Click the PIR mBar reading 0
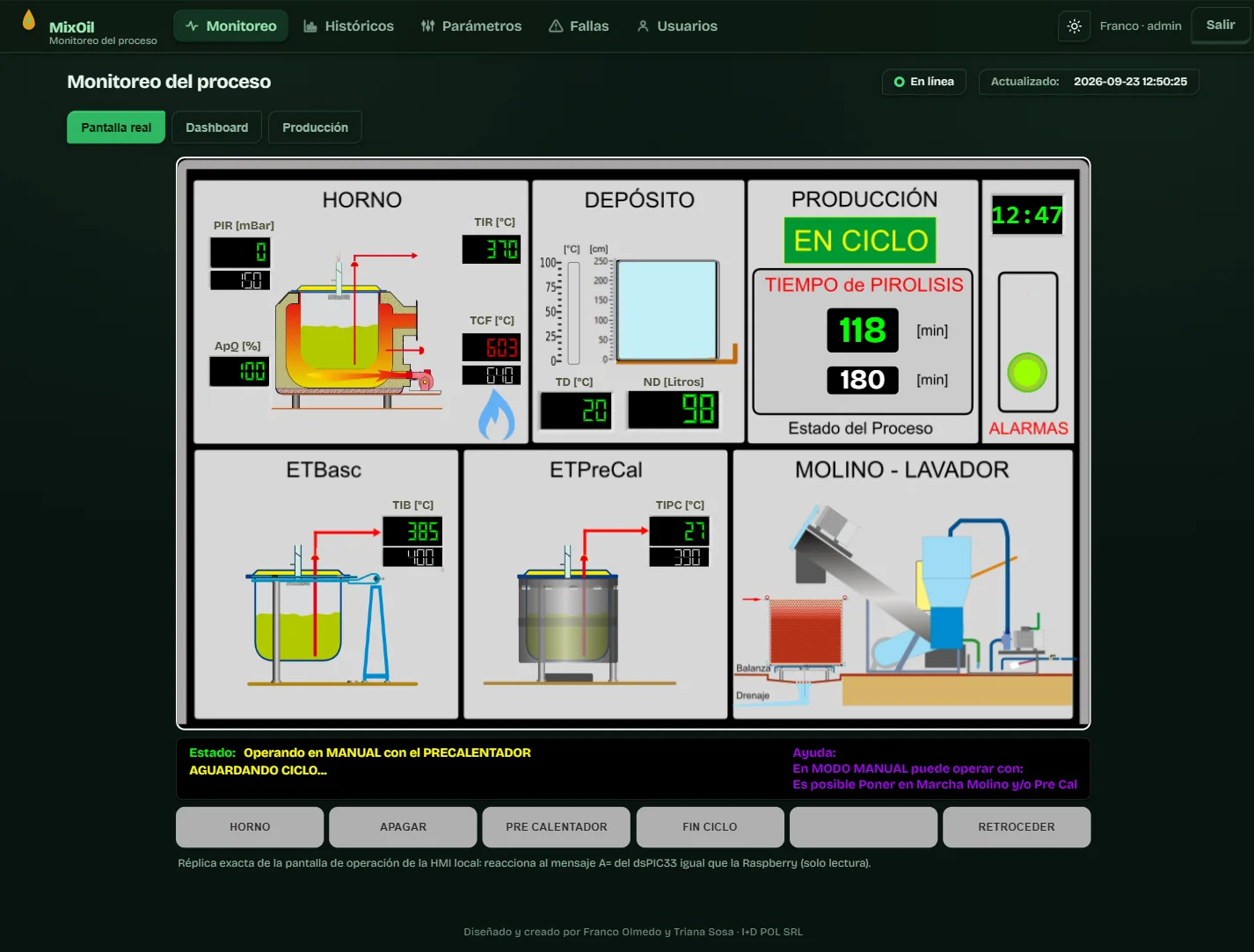1254x952 pixels. tap(240, 253)
